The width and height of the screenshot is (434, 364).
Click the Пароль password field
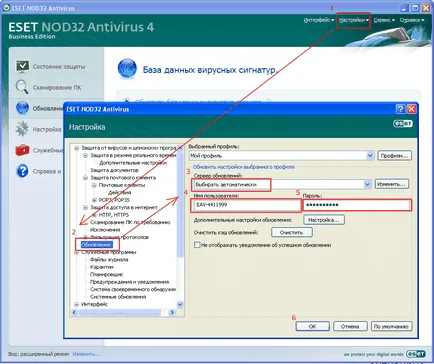[x=357, y=205]
